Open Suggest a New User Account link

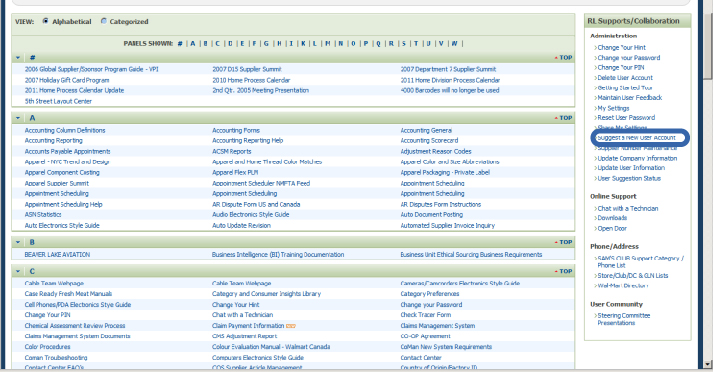pyautogui.click(x=637, y=138)
